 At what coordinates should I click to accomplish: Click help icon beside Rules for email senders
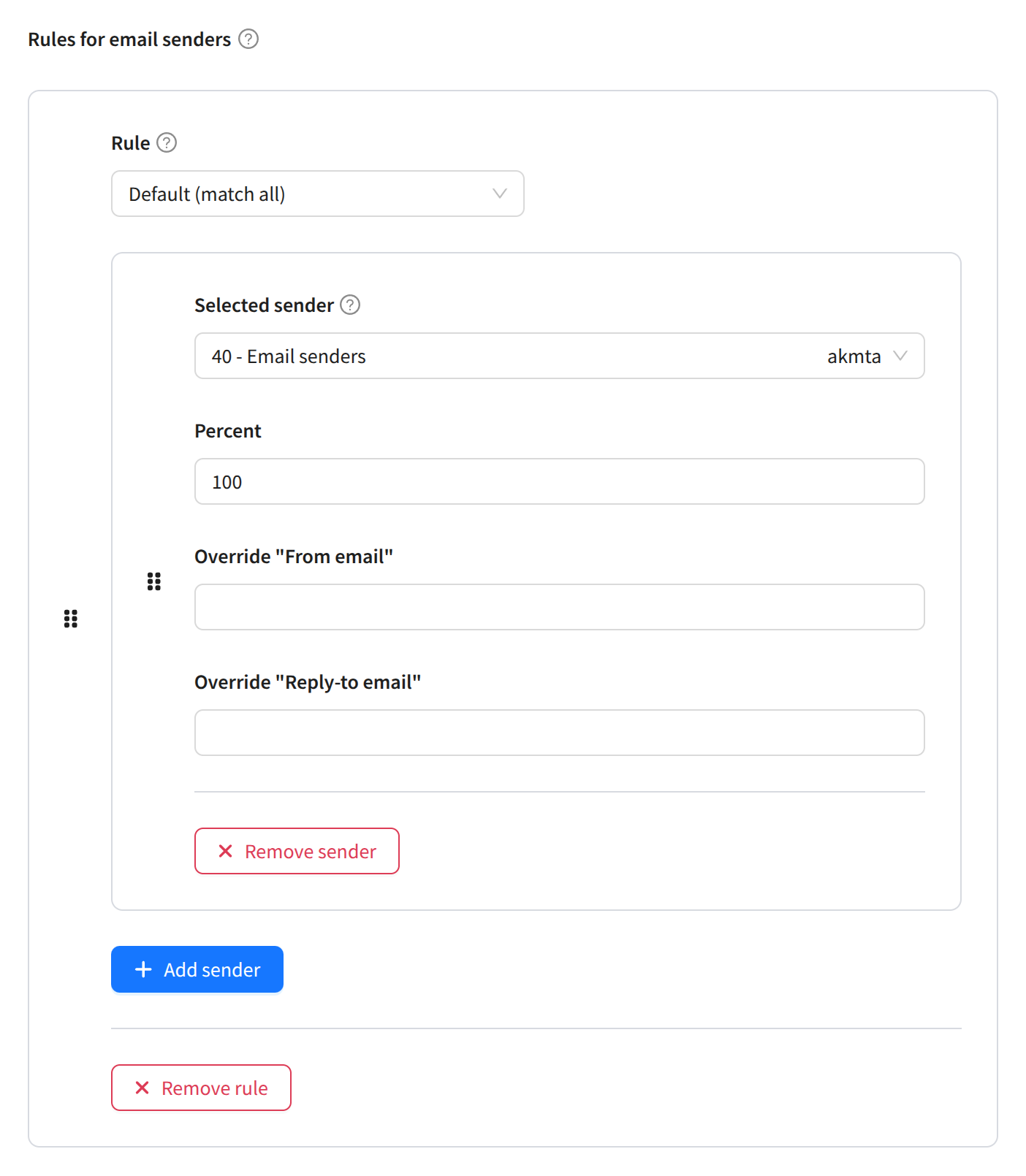(x=248, y=39)
